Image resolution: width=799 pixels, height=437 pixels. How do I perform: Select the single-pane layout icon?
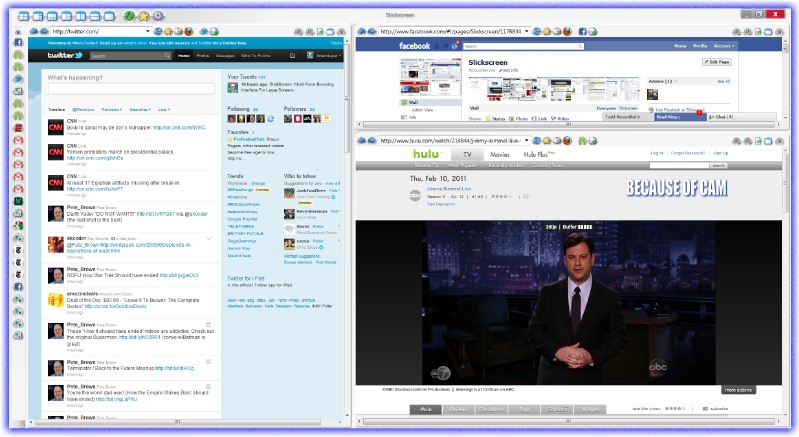tap(109, 16)
